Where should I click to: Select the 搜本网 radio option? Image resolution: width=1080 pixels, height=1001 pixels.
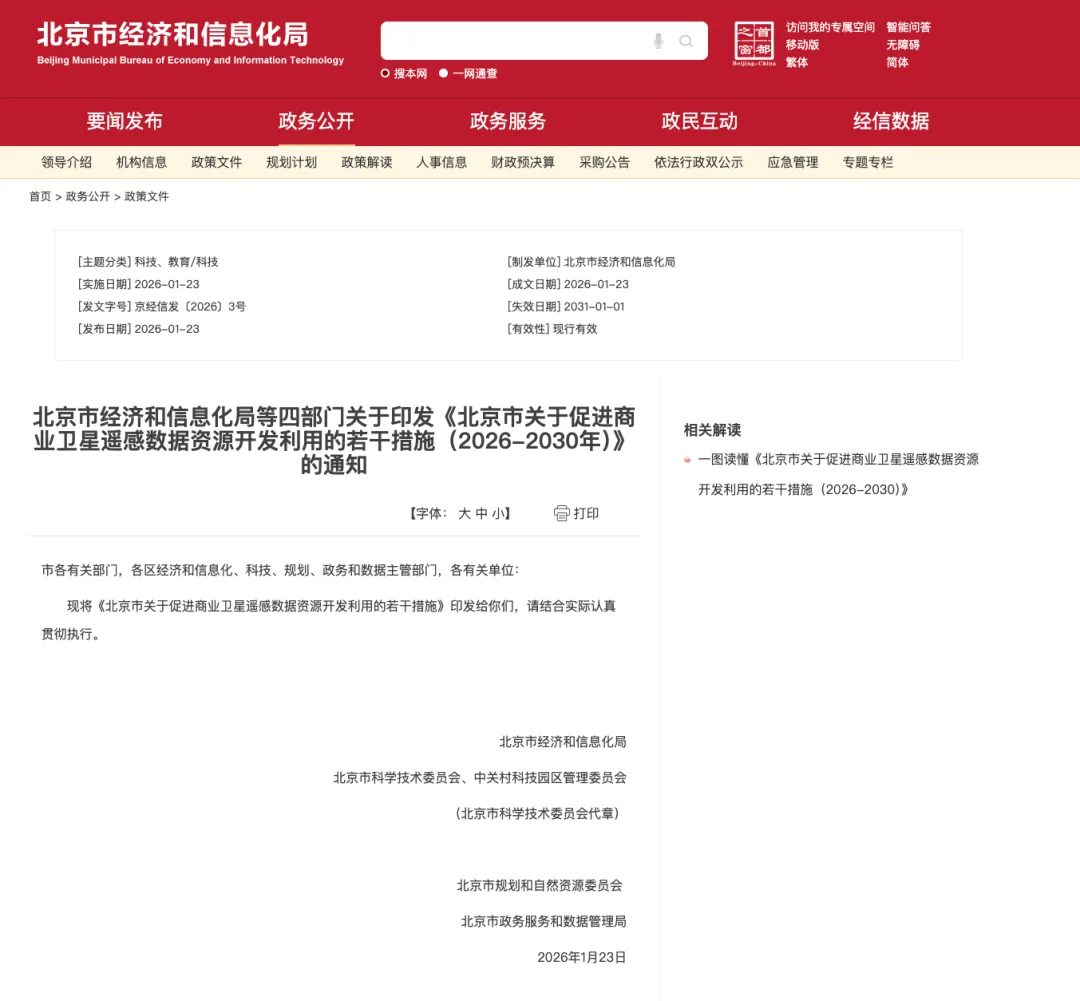(x=385, y=73)
